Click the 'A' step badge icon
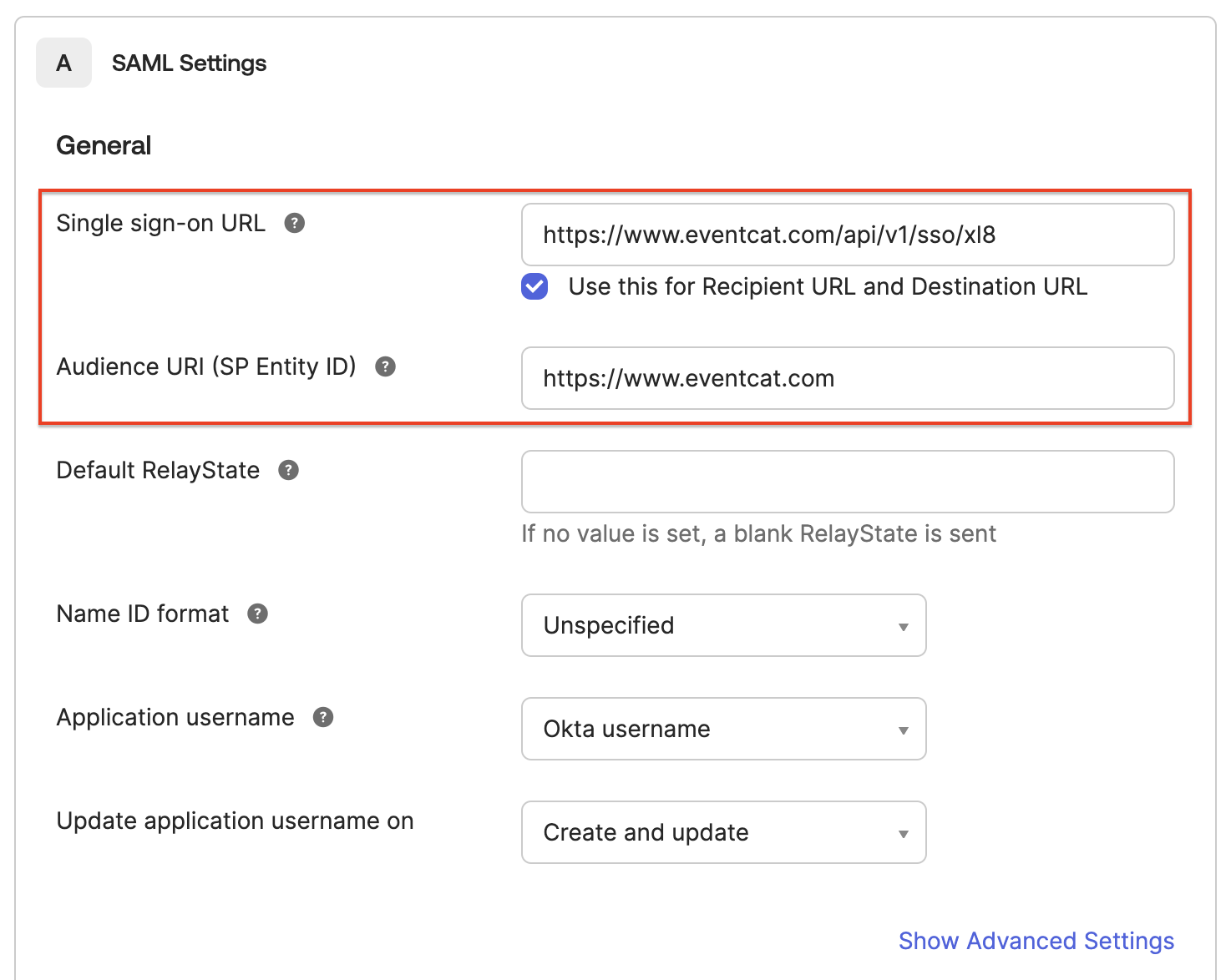Screen dimensions: 1231x980 point(63,63)
